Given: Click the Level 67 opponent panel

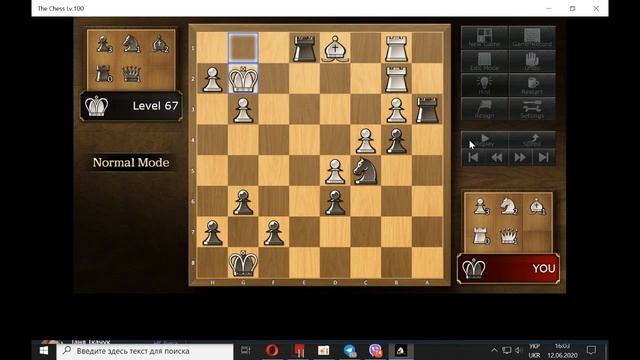Looking at the screenshot, I should [131, 106].
